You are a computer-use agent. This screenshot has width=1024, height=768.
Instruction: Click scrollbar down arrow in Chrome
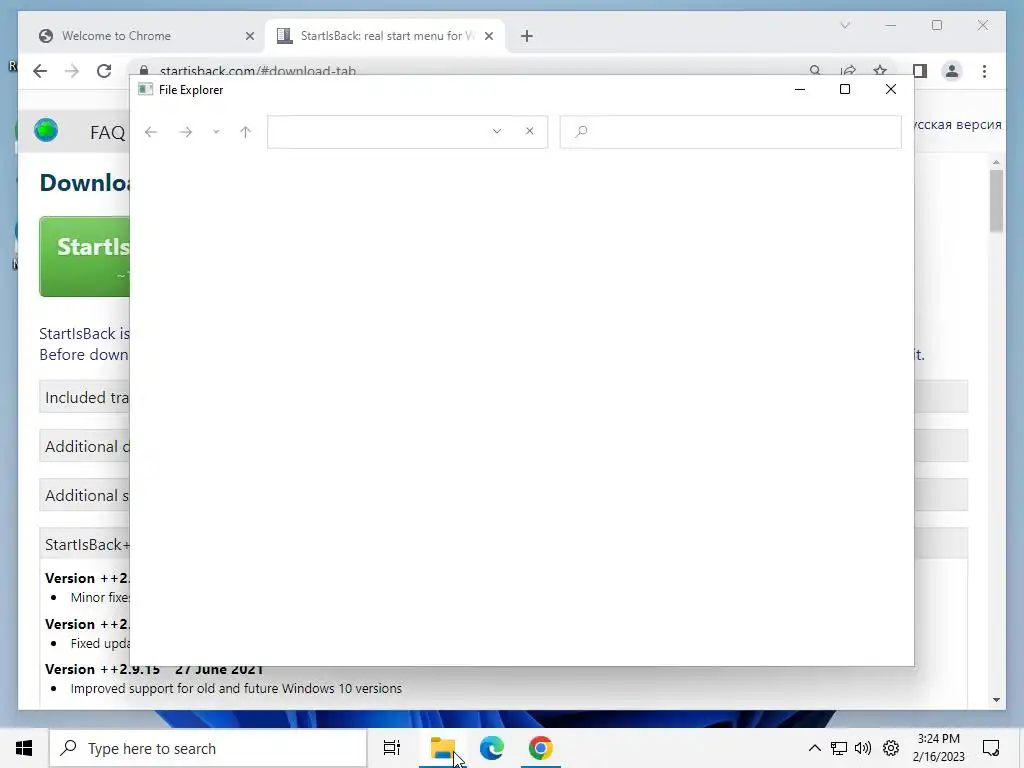[996, 699]
